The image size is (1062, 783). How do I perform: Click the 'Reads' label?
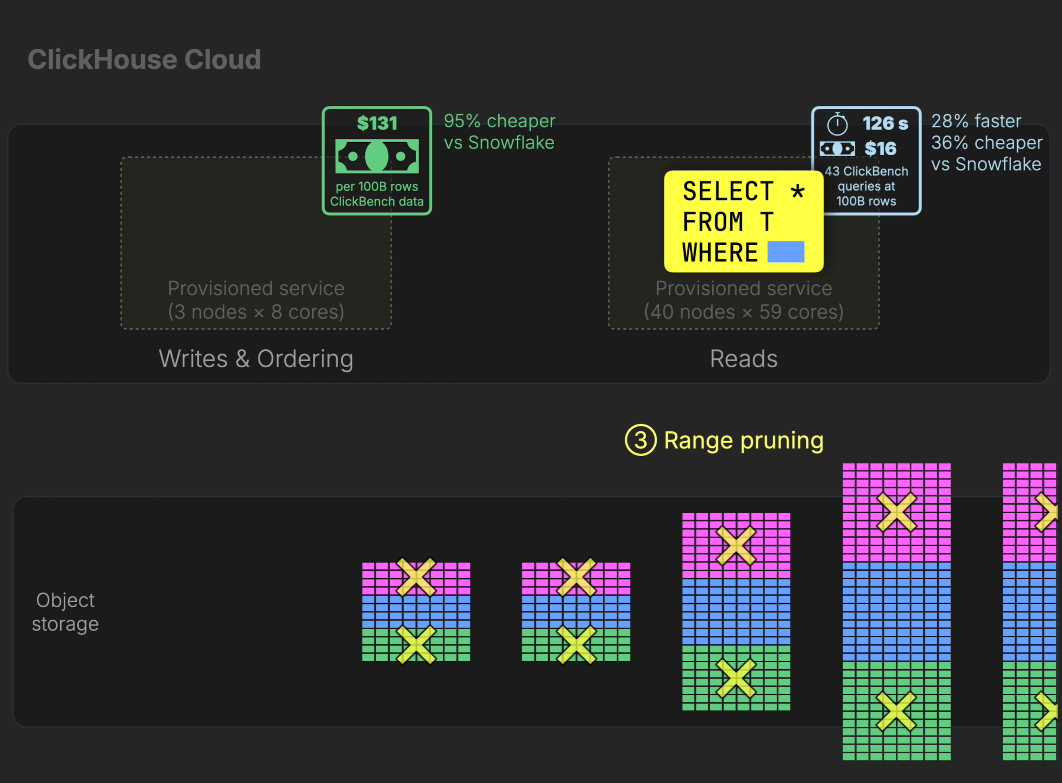pos(744,358)
